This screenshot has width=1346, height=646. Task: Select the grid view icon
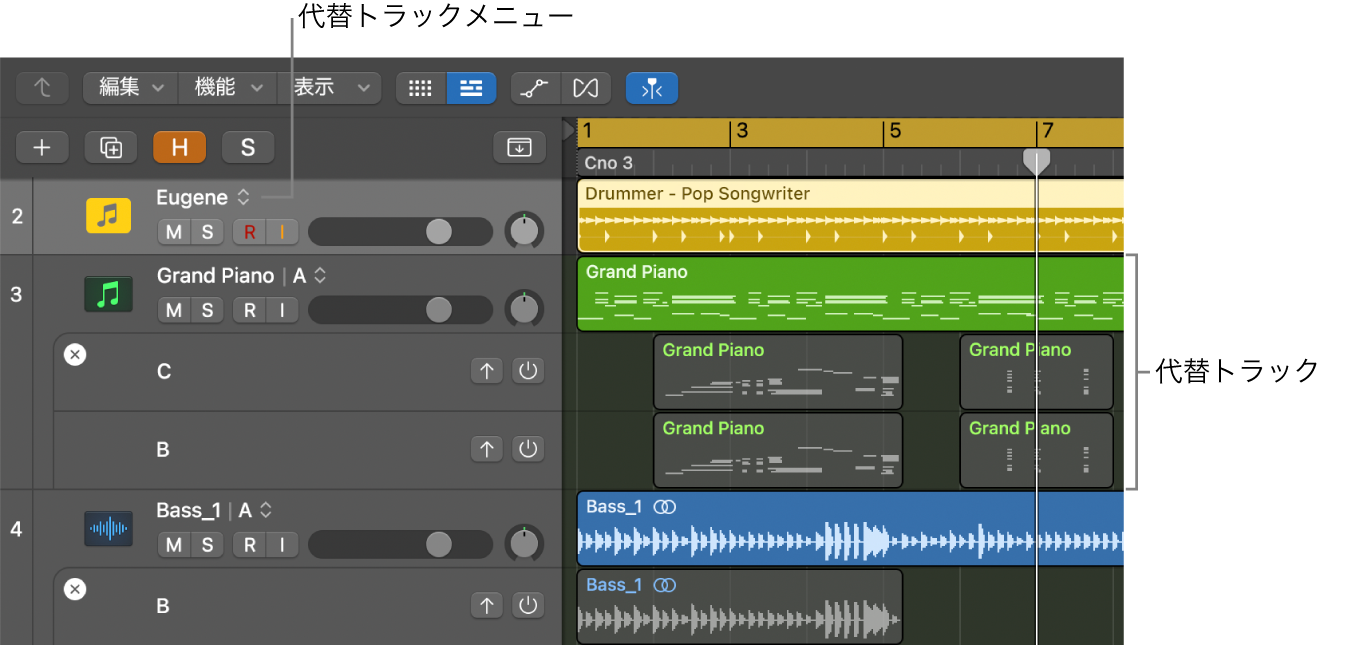pyautogui.click(x=421, y=88)
